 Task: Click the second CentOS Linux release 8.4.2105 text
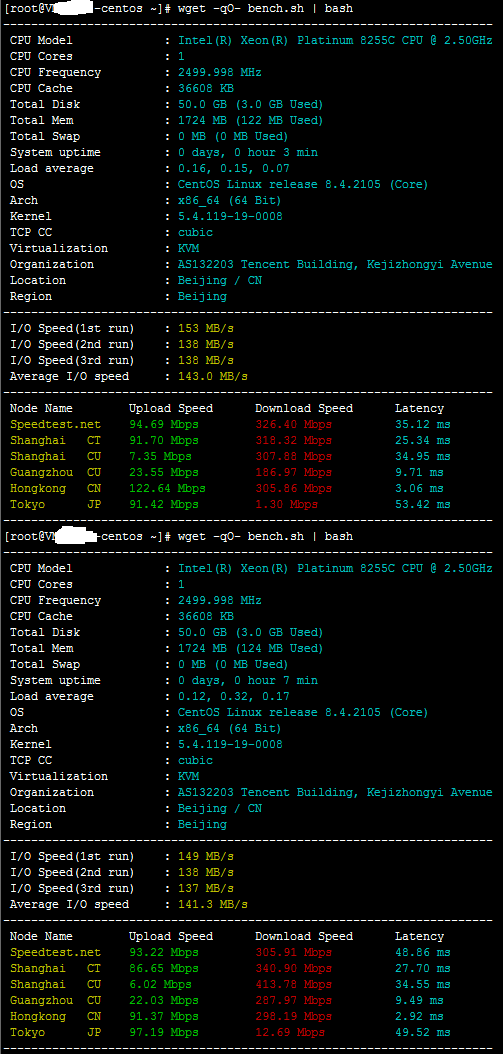pos(303,713)
